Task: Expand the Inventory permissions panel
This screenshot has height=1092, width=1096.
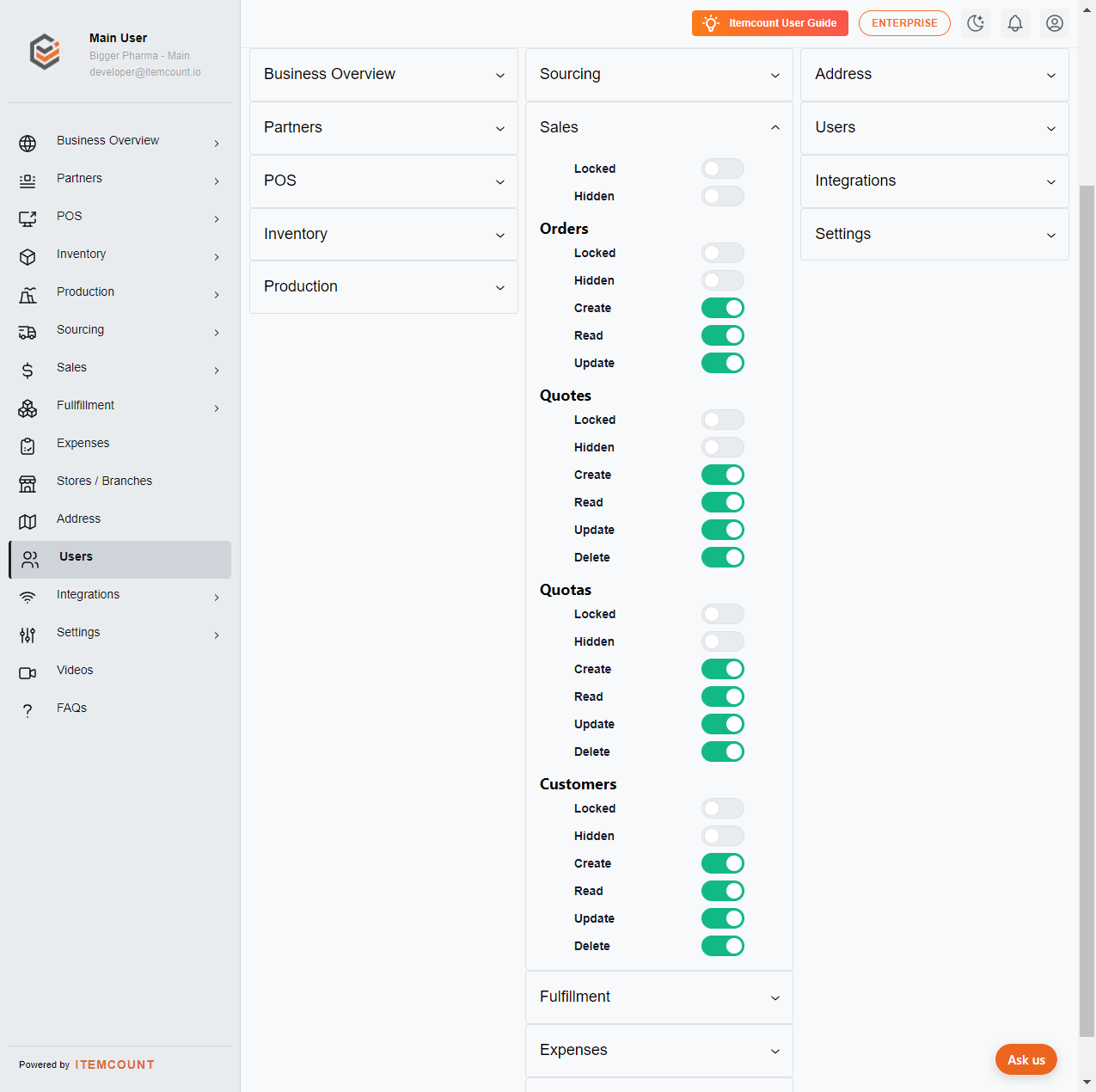Action: coord(383,235)
